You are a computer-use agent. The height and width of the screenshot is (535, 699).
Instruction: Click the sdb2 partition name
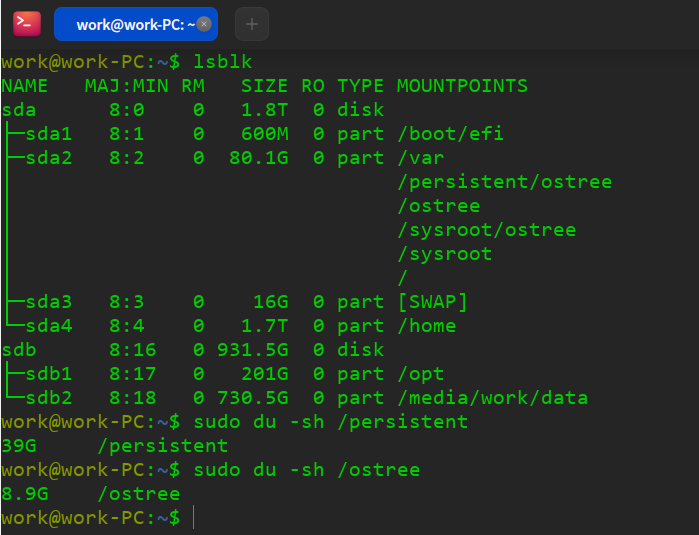tap(49, 399)
